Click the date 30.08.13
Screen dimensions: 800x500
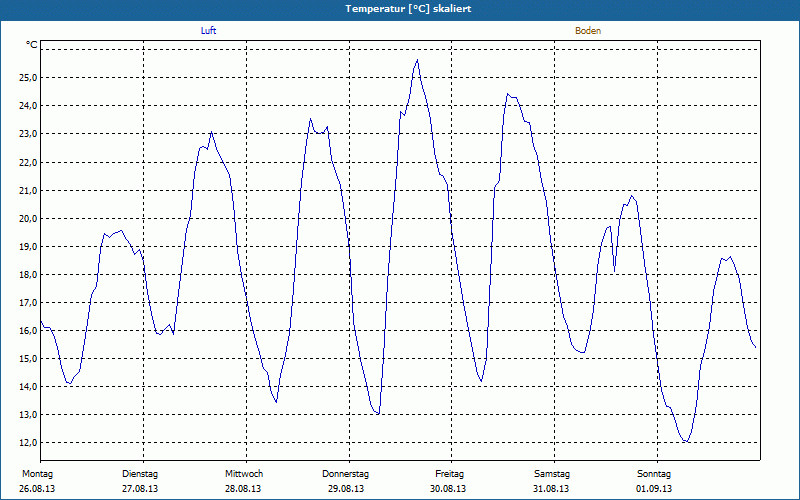[448, 489]
